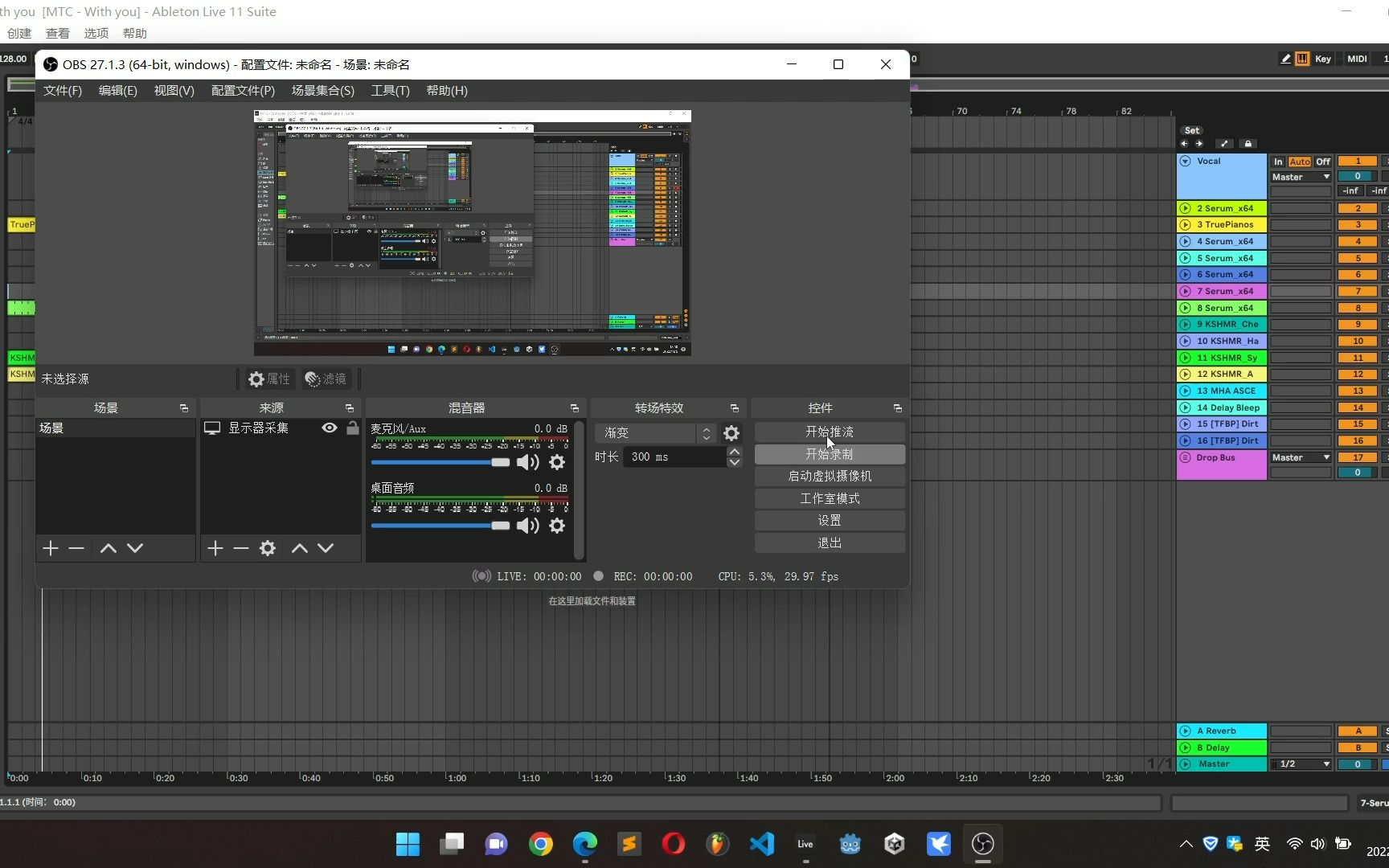Toggle Ableton draw mode pencil icon
This screenshot has height=868, width=1389.
(x=1285, y=59)
